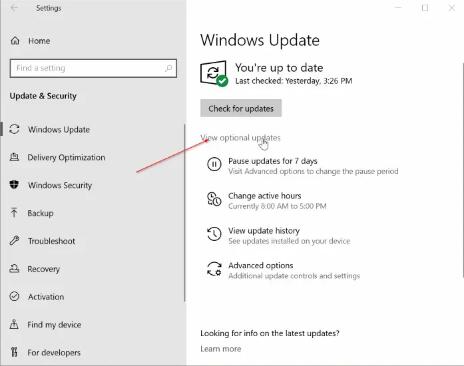Image resolution: width=464 pixels, height=366 pixels.
Task: Open the Troubleshoot section
Action: (51, 241)
